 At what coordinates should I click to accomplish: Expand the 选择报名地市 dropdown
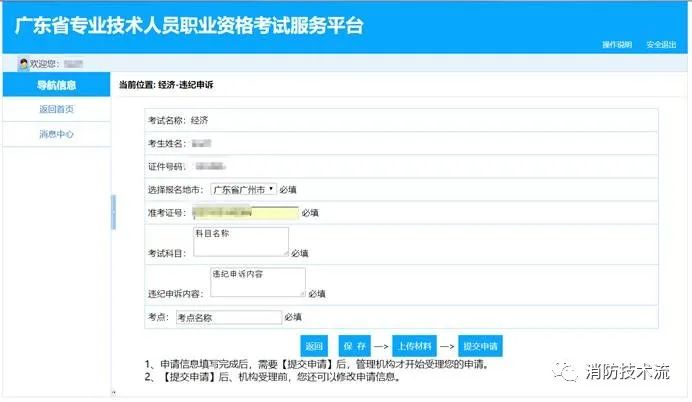point(243,189)
